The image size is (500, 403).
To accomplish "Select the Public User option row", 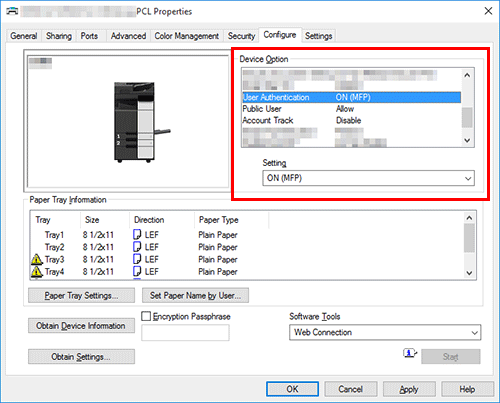I will (x=352, y=109).
